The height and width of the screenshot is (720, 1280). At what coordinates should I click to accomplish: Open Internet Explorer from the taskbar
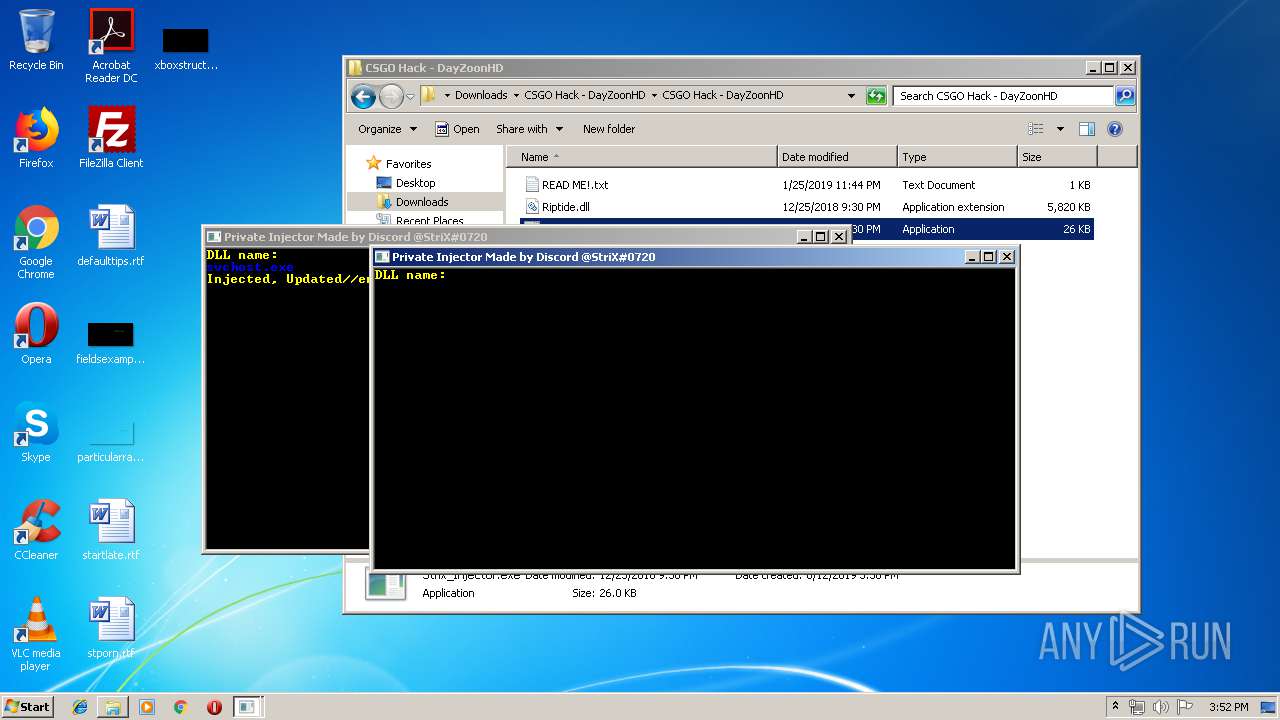(80, 707)
